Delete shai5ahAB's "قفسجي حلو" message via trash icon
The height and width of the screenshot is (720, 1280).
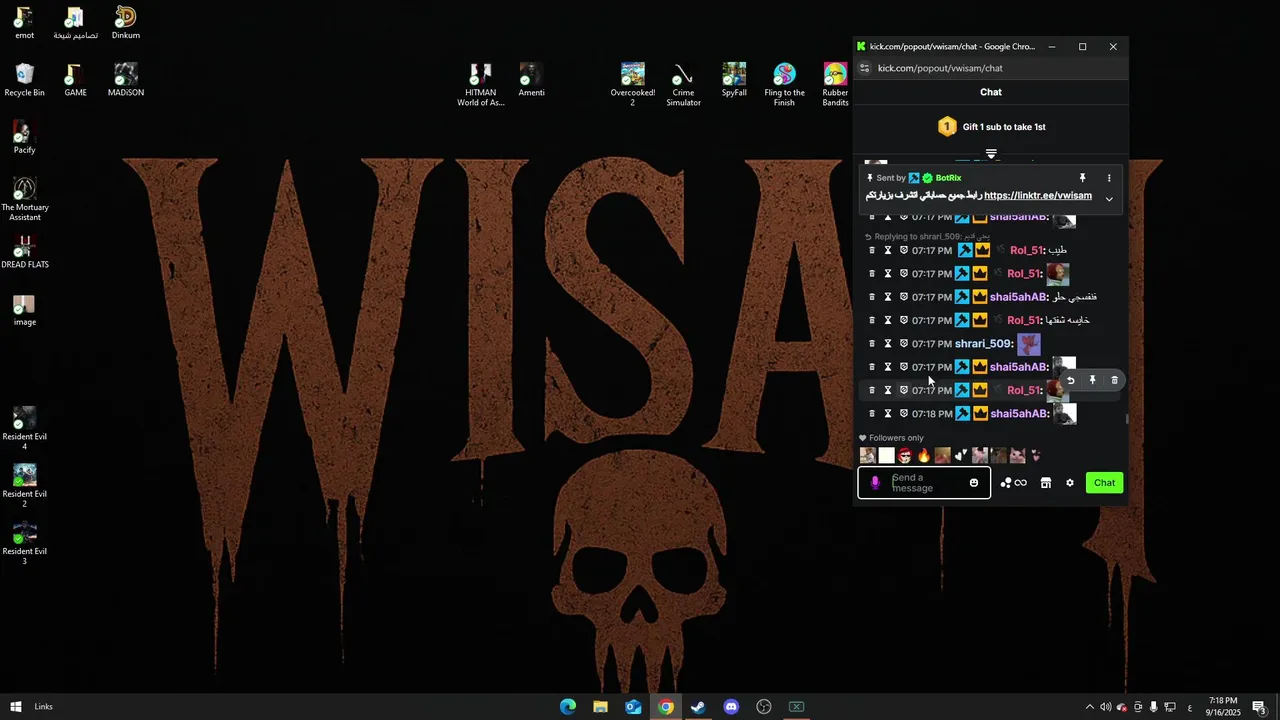click(872, 297)
